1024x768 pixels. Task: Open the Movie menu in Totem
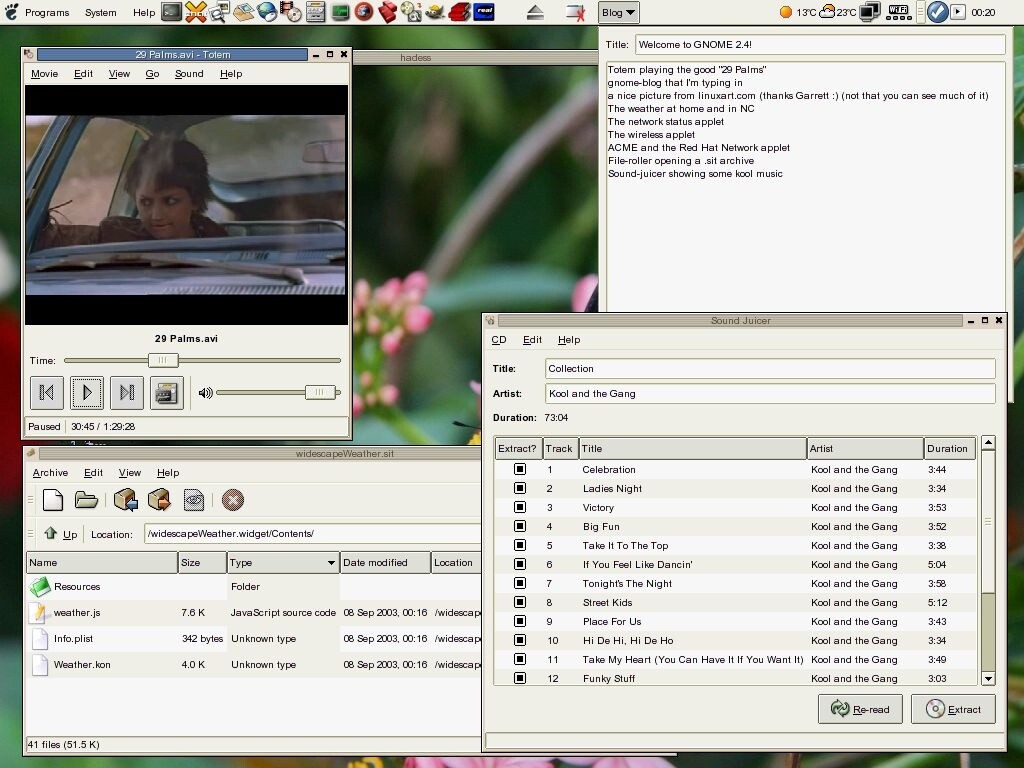pos(44,73)
